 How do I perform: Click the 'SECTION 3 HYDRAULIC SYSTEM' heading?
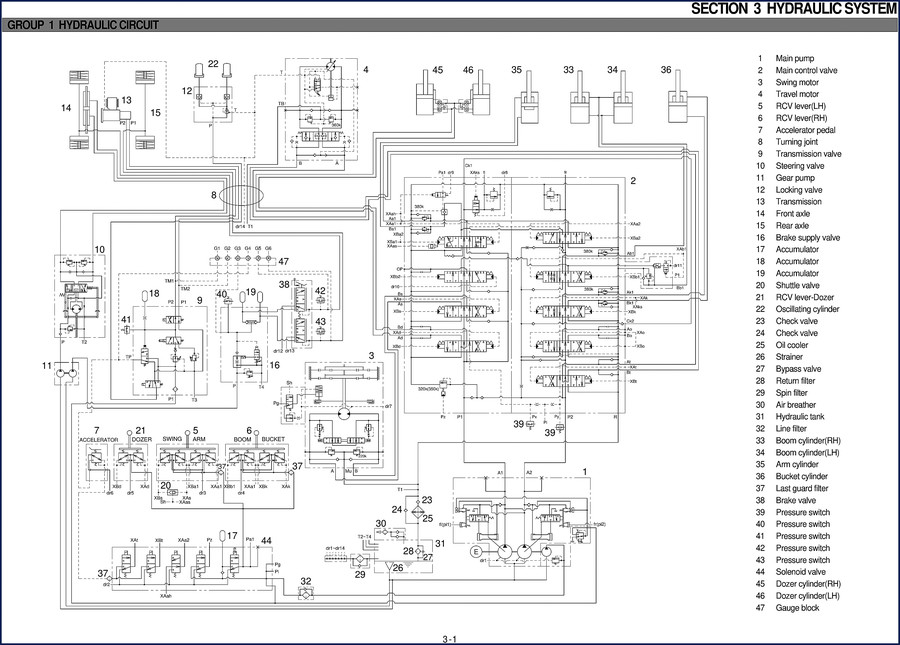point(793,9)
